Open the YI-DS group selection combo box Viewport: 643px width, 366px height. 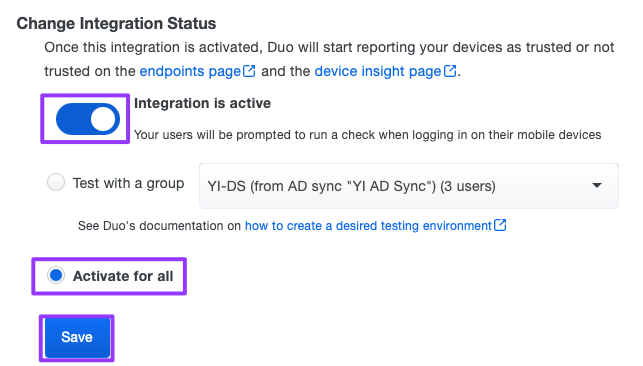click(409, 186)
